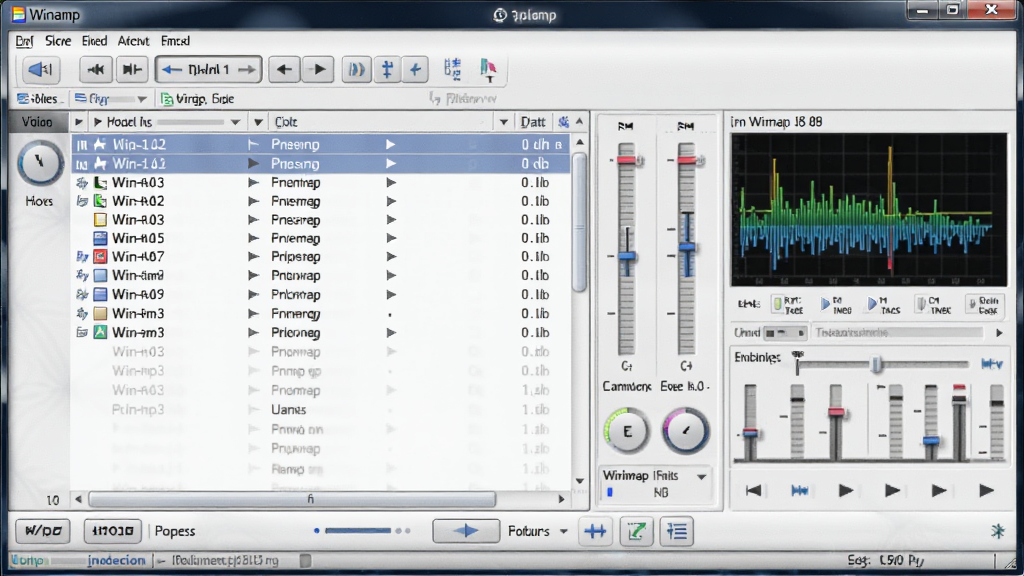Viewport: 1024px width, 576px height.
Task: Expand the Hoael hs column dropdown
Action: tap(236, 122)
